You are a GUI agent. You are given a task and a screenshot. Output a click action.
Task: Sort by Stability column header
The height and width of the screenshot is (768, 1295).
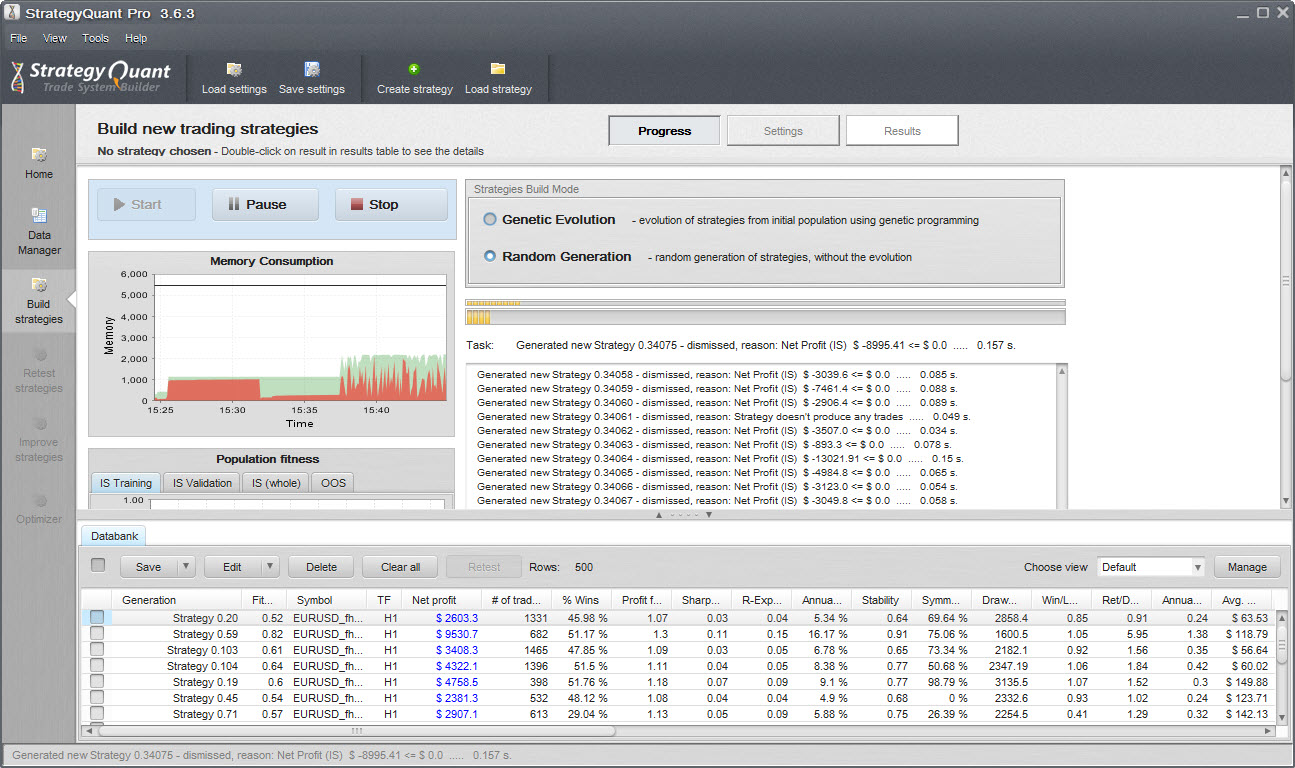pyautogui.click(x=880, y=600)
